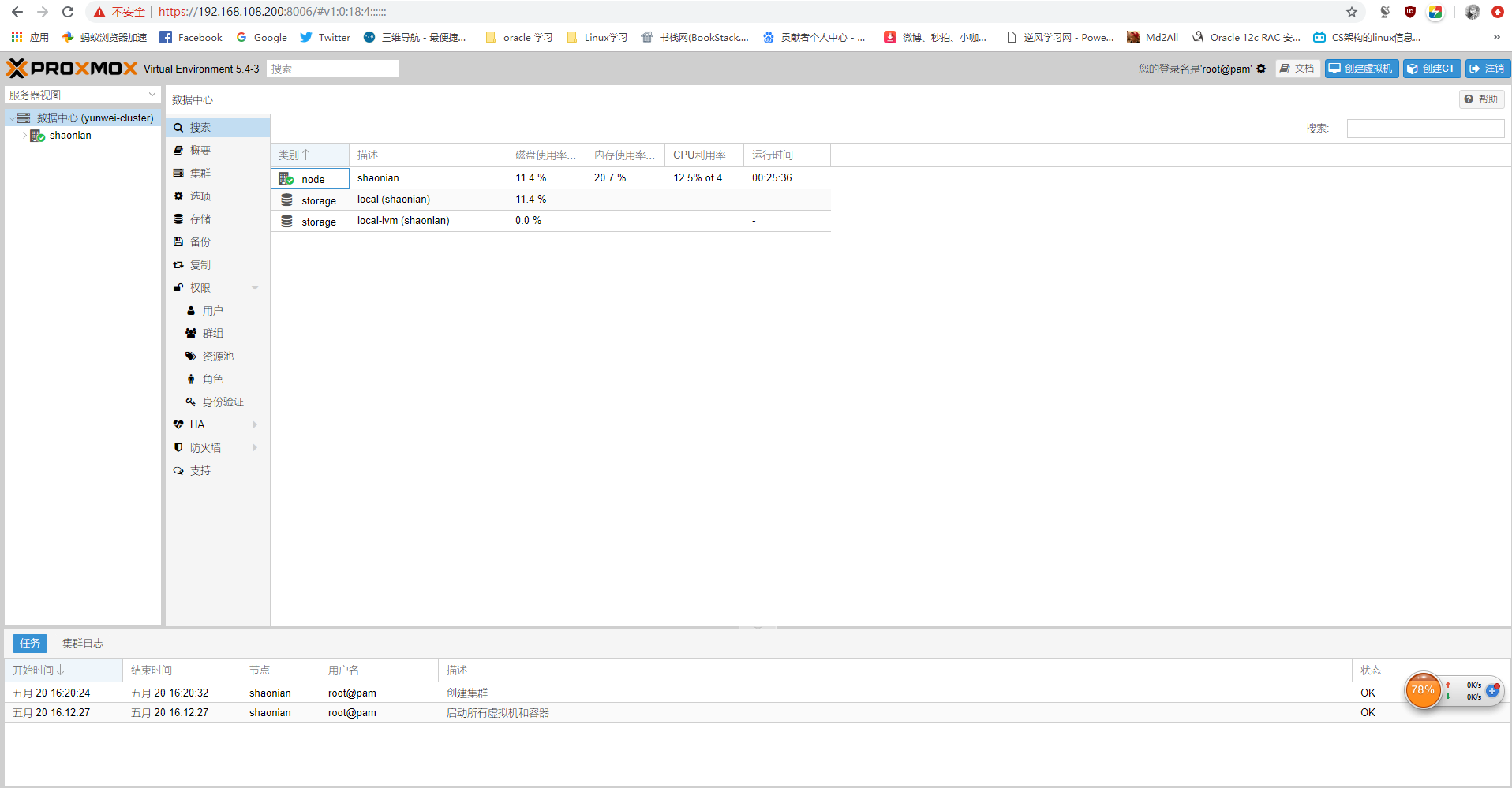This screenshot has width=1512, height=788.
Task: Click the Create CT button
Action: (x=1431, y=69)
